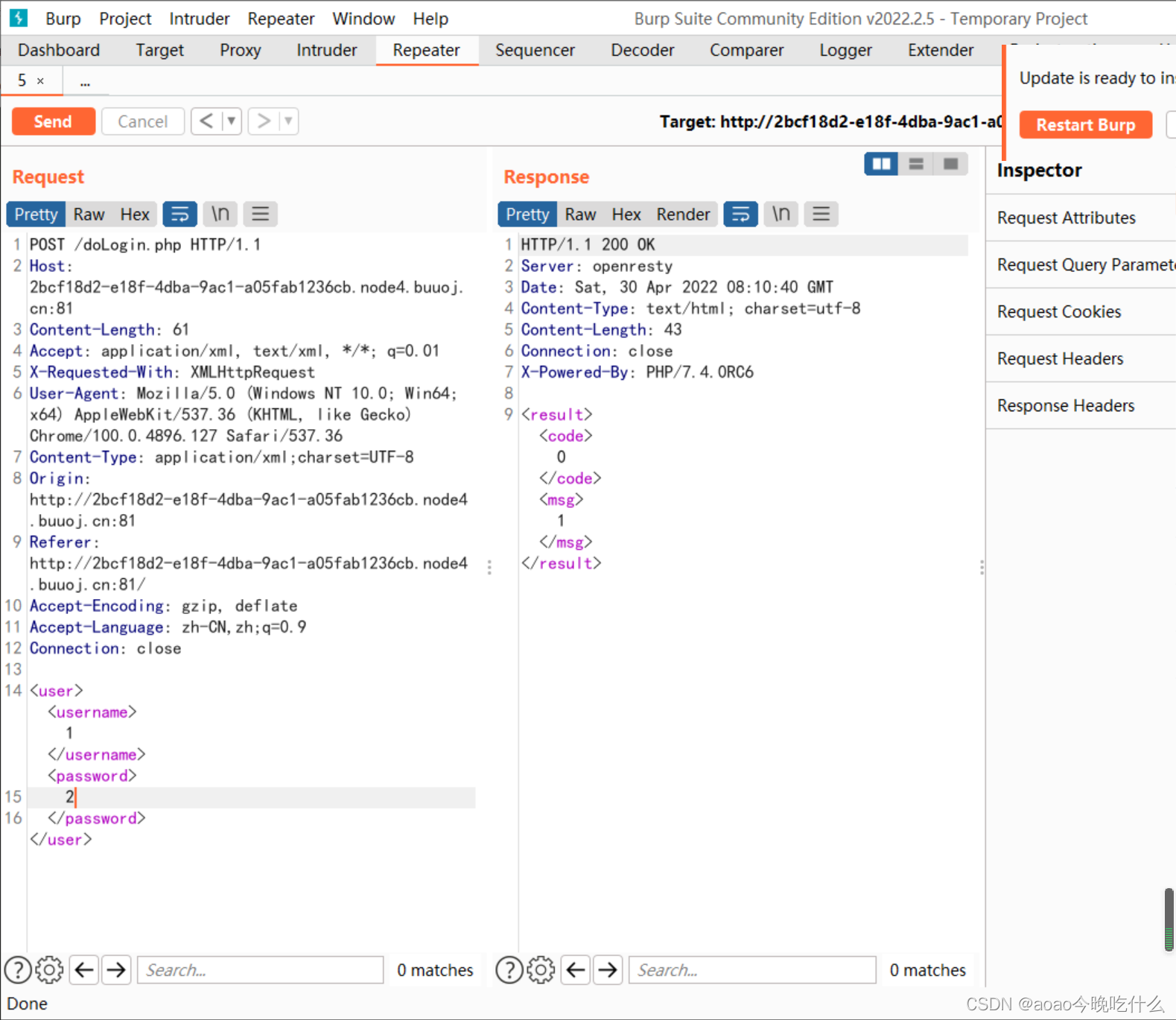
Task: Click the Burp Suite logo icon
Action: (19, 17)
